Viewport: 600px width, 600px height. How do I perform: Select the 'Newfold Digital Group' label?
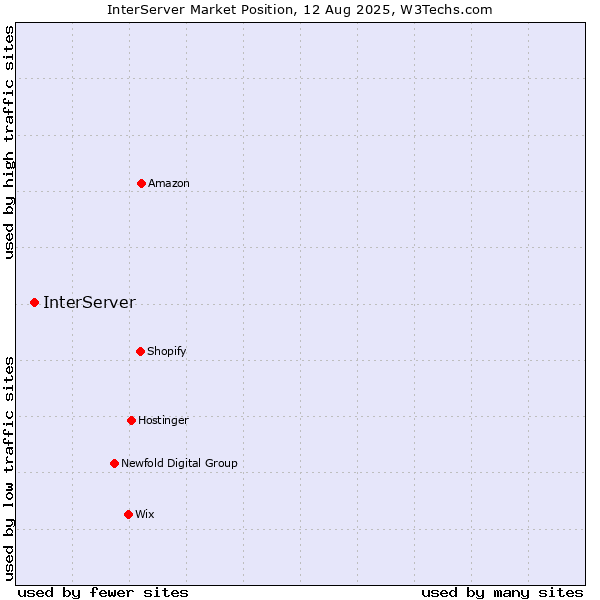coord(179,463)
